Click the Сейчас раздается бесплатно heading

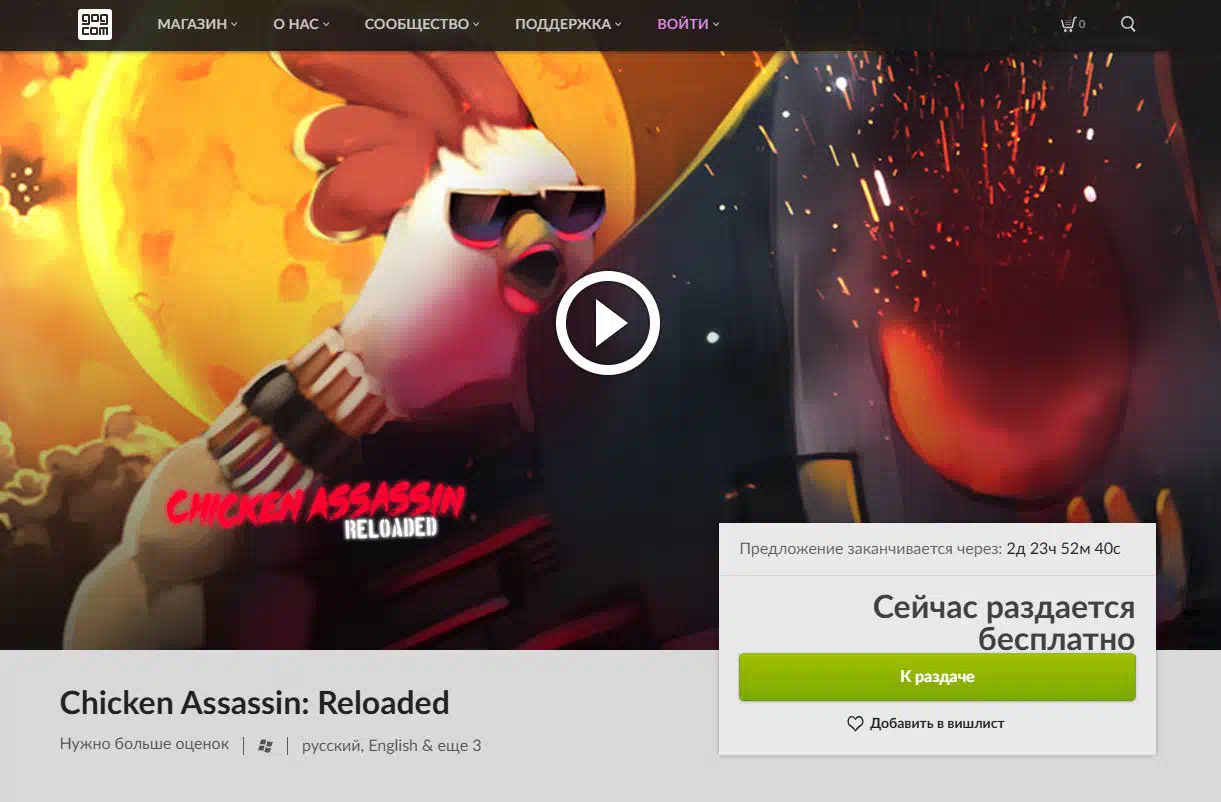pyautogui.click(x=1004, y=623)
